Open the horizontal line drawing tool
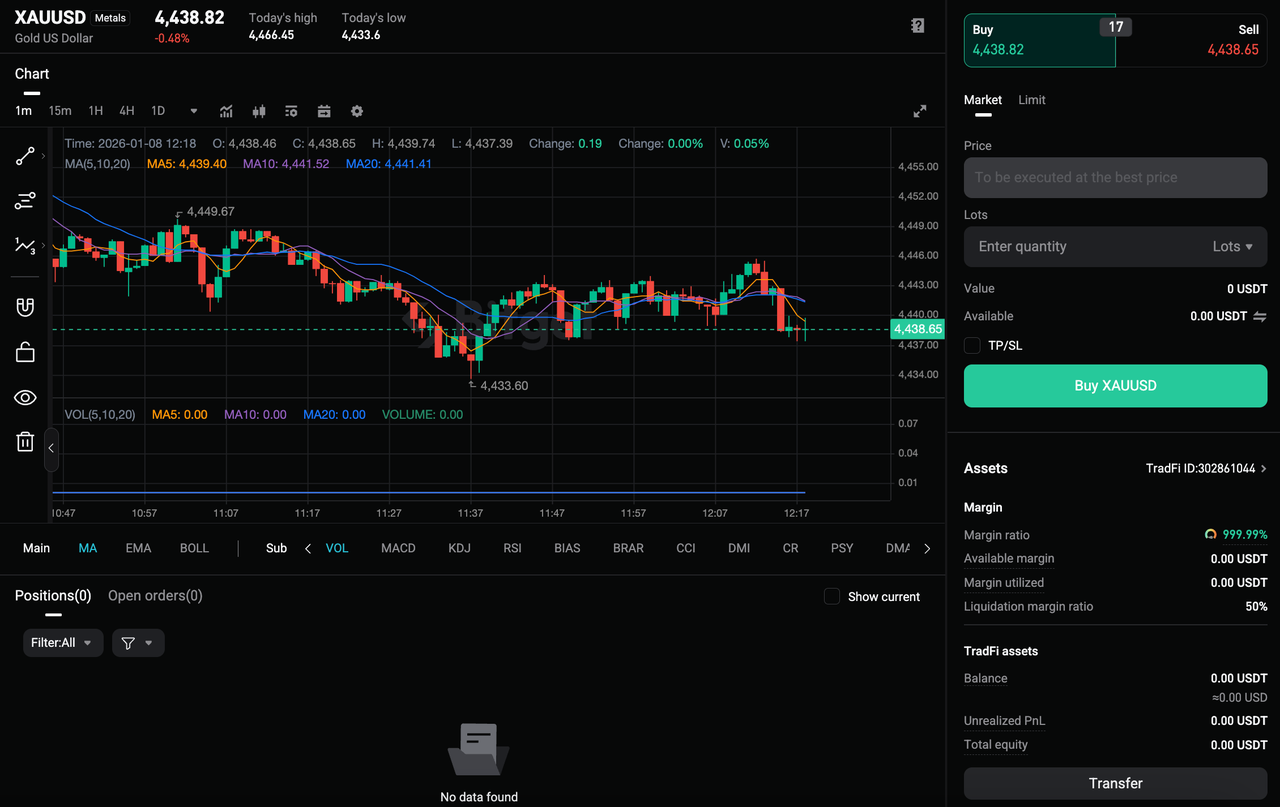The height and width of the screenshot is (807, 1280). [25, 200]
